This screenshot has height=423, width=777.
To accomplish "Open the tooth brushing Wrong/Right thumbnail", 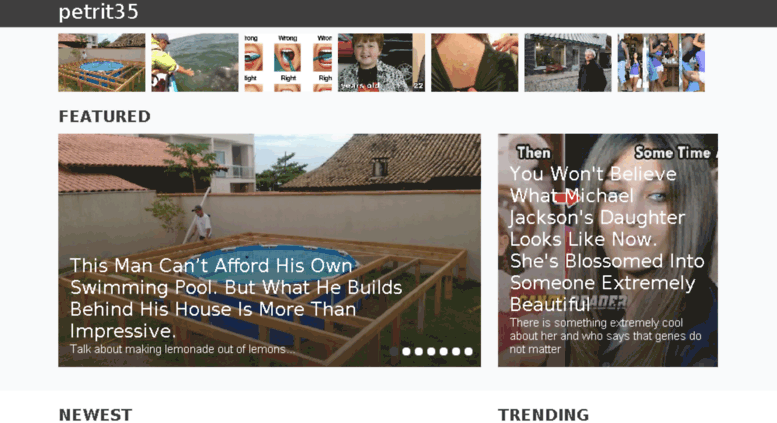I will [x=288, y=62].
